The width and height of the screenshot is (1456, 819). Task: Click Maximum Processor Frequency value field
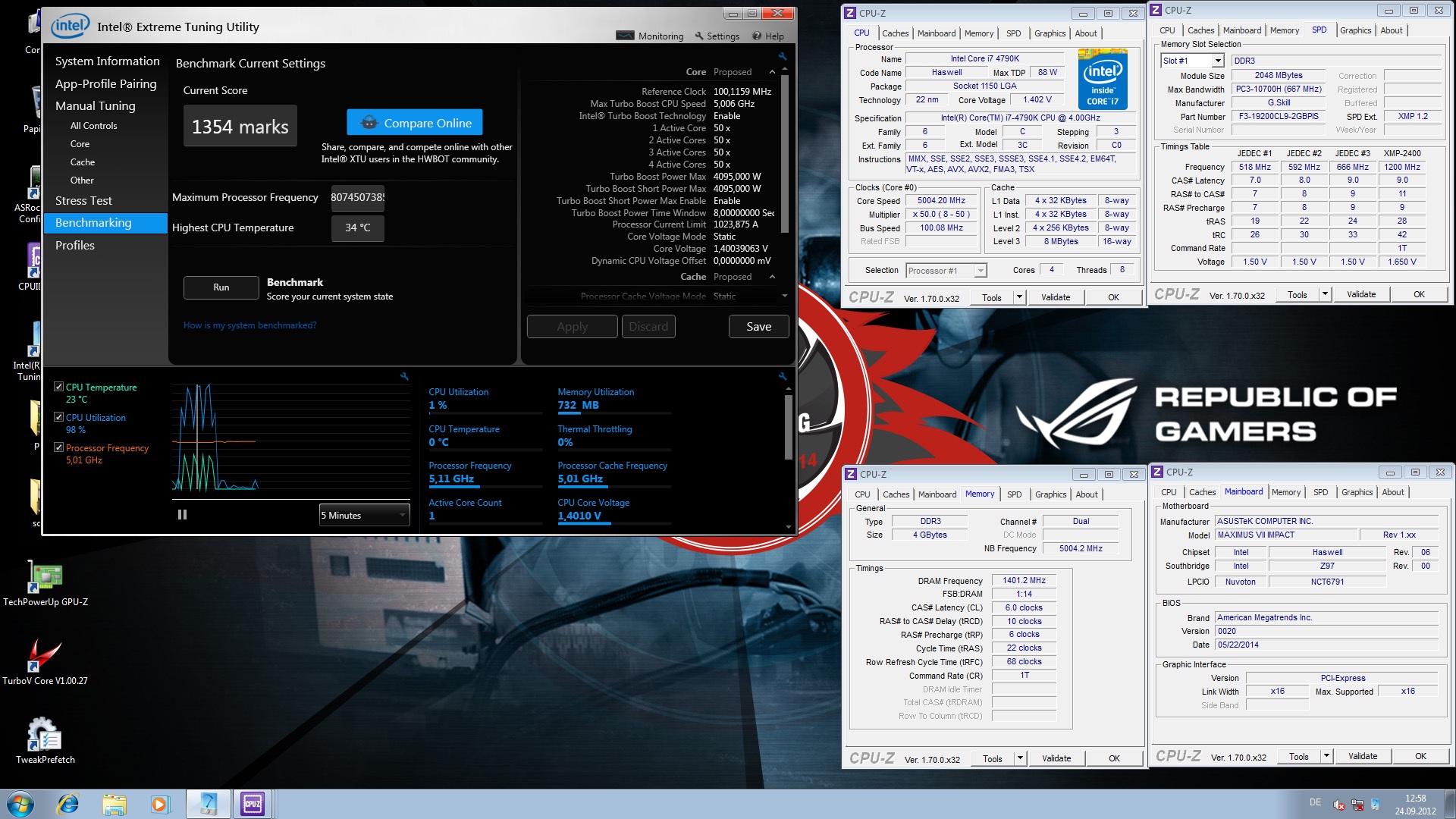pos(357,197)
